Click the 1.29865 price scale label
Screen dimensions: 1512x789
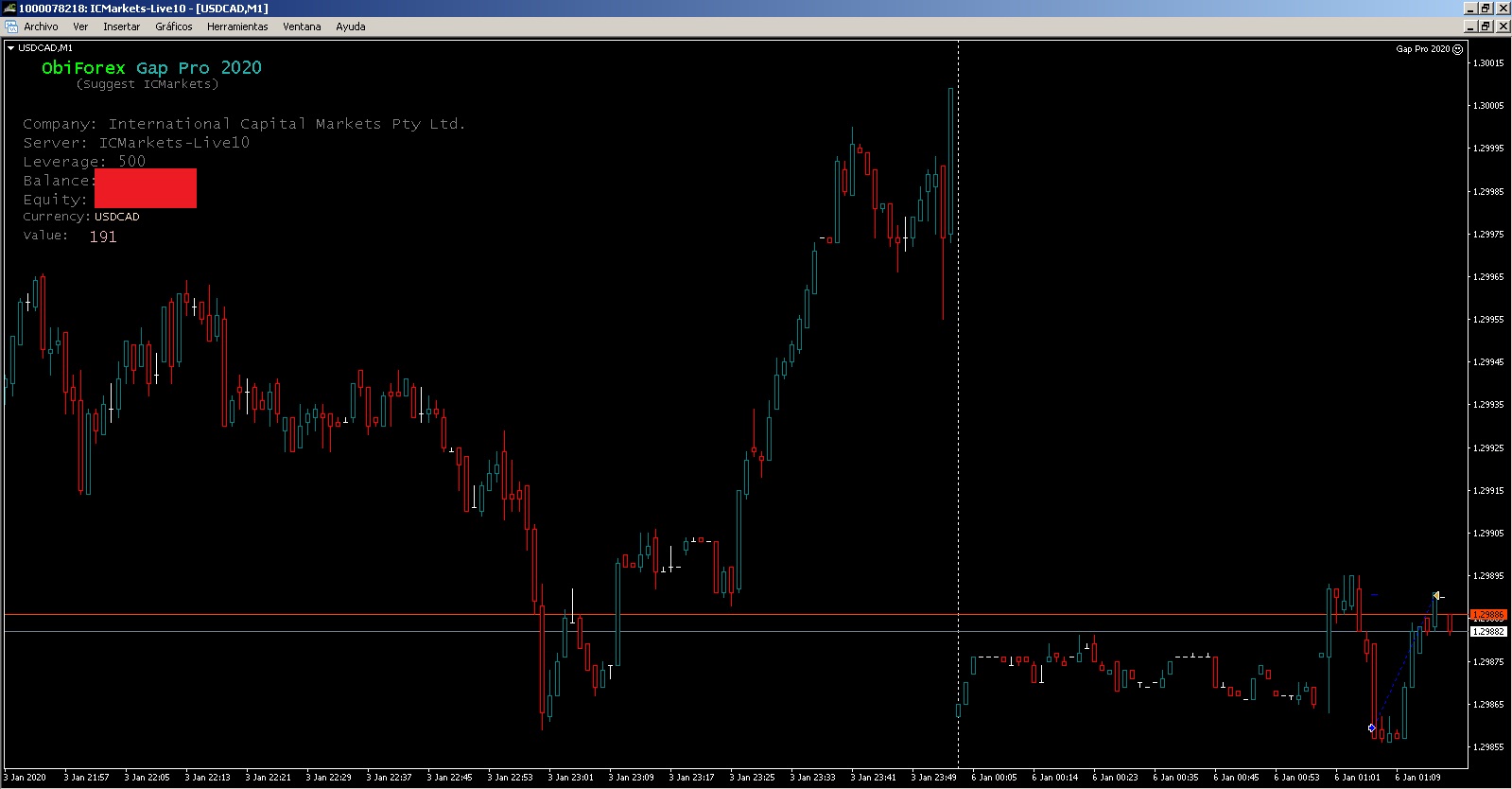[x=1488, y=705]
